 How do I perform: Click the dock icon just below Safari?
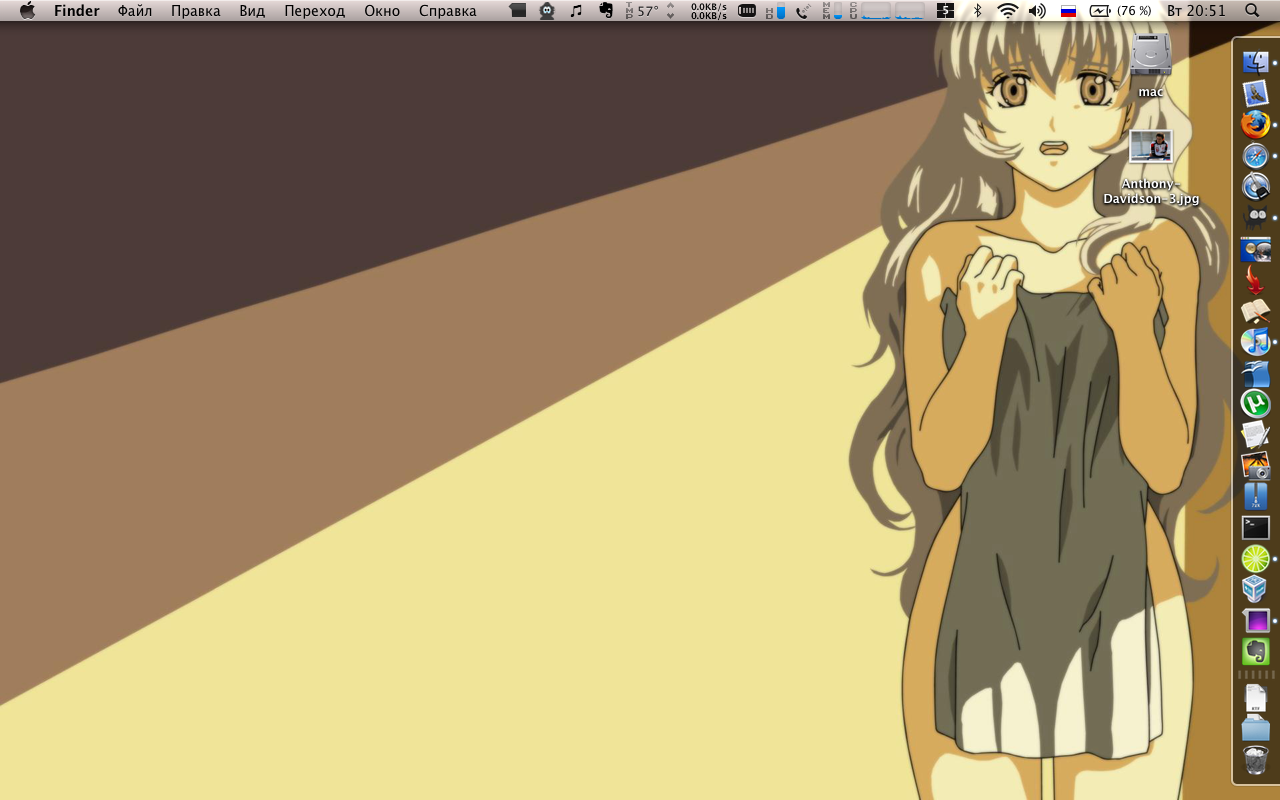[1255, 186]
